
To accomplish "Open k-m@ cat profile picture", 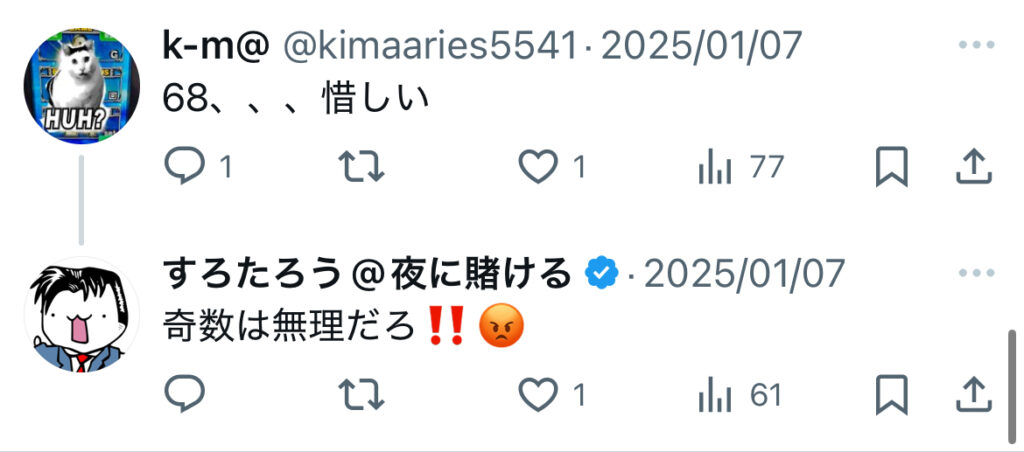I will coord(82,86).
